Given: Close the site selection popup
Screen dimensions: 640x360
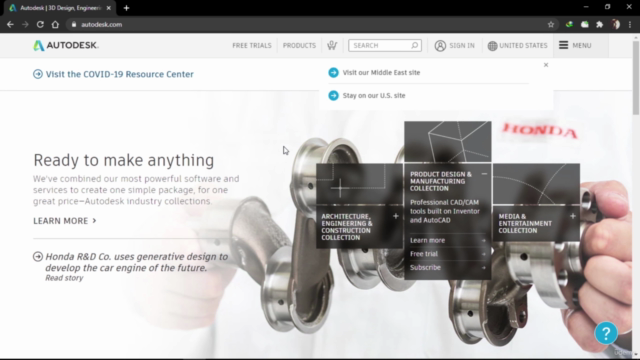Looking at the screenshot, I should [x=546, y=65].
